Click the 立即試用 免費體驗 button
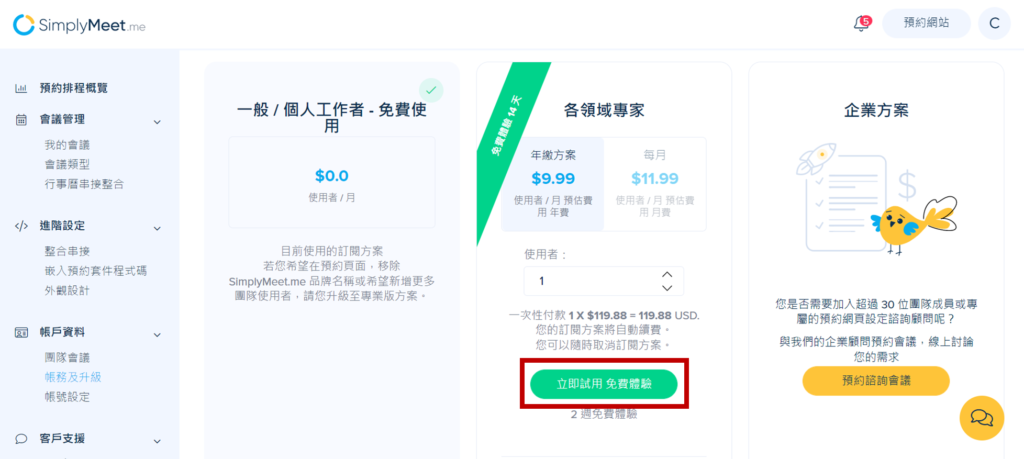This screenshot has width=1024, height=459. [603, 384]
